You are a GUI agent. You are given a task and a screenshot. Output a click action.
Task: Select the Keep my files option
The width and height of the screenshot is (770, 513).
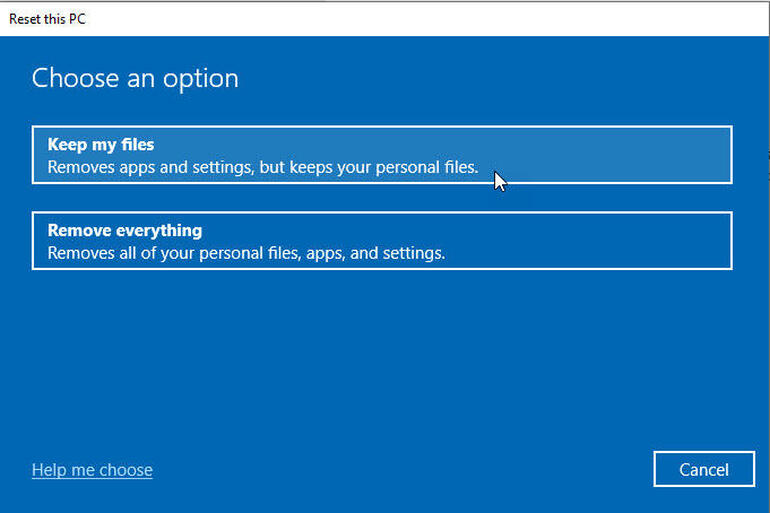[381, 155]
